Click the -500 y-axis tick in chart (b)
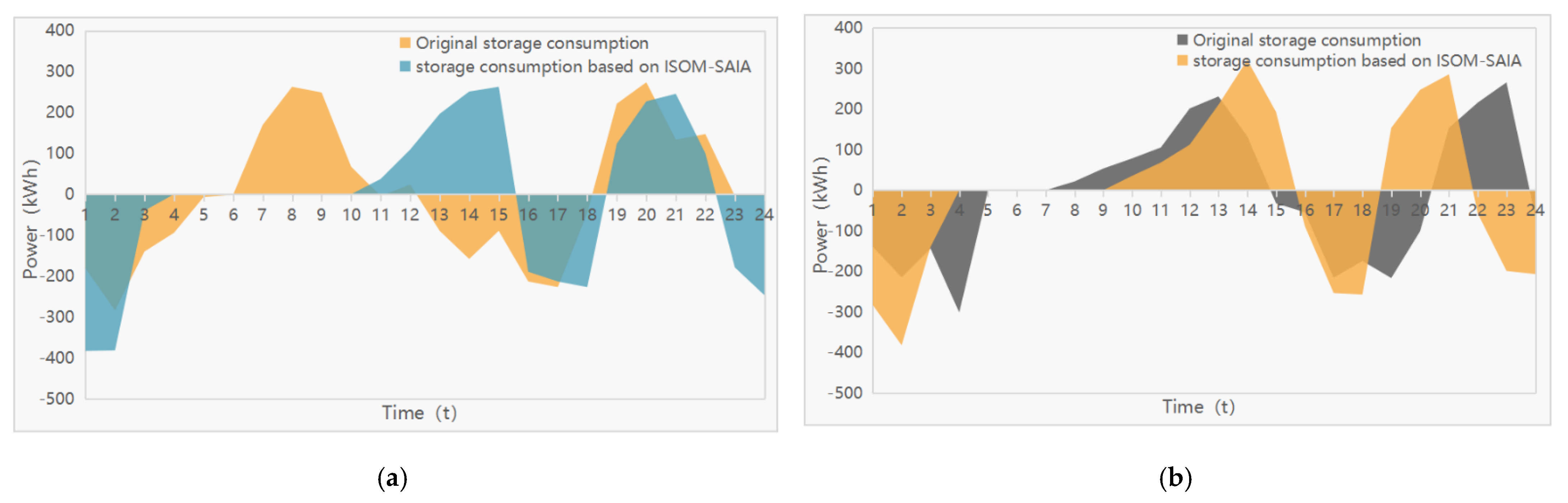This screenshot has width=1568, height=503. click(x=845, y=392)
